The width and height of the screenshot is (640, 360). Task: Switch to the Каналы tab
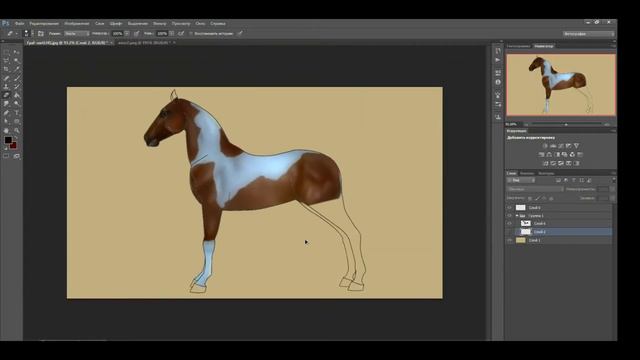click(527, 173)
